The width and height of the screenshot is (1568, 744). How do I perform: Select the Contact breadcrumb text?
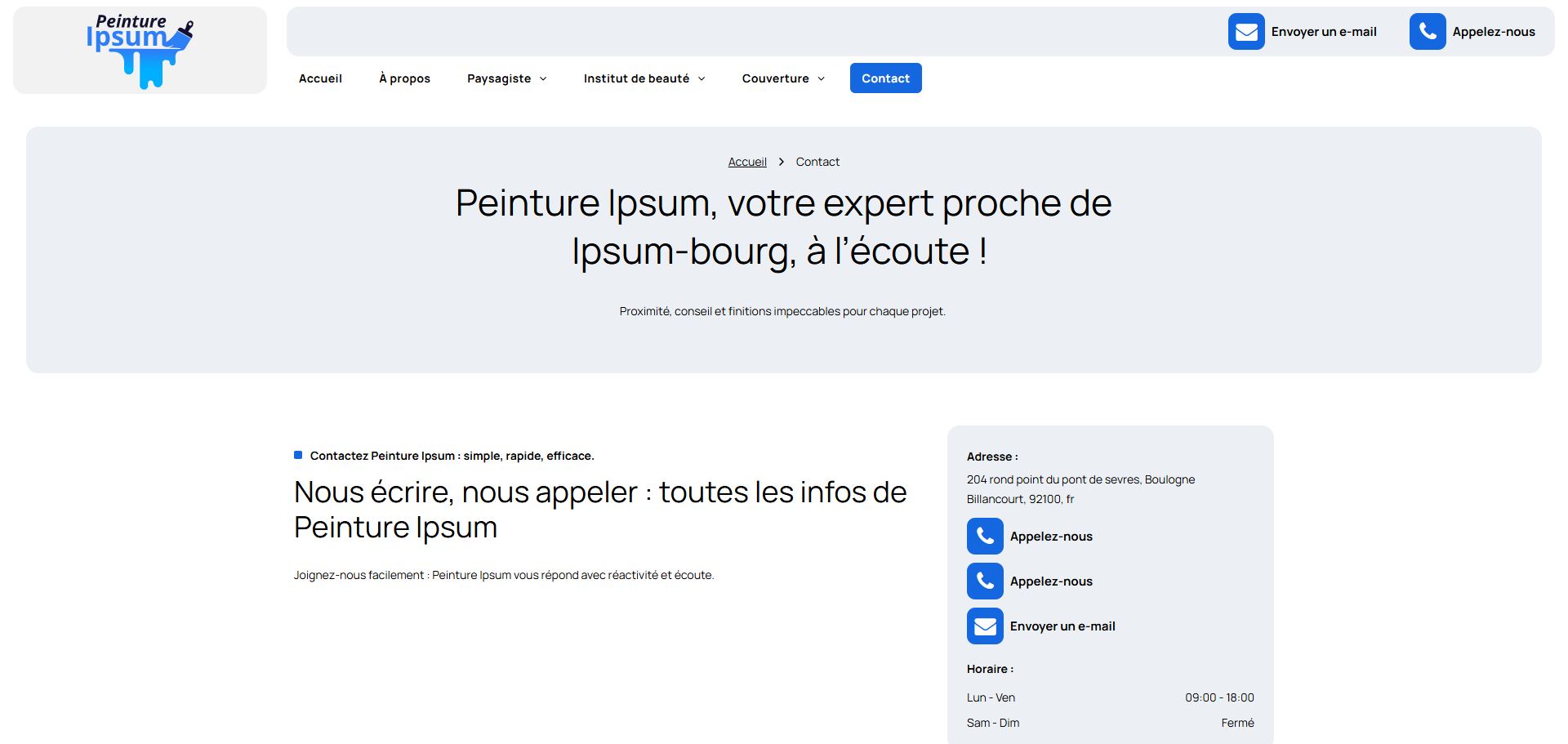tap(817, 163)
